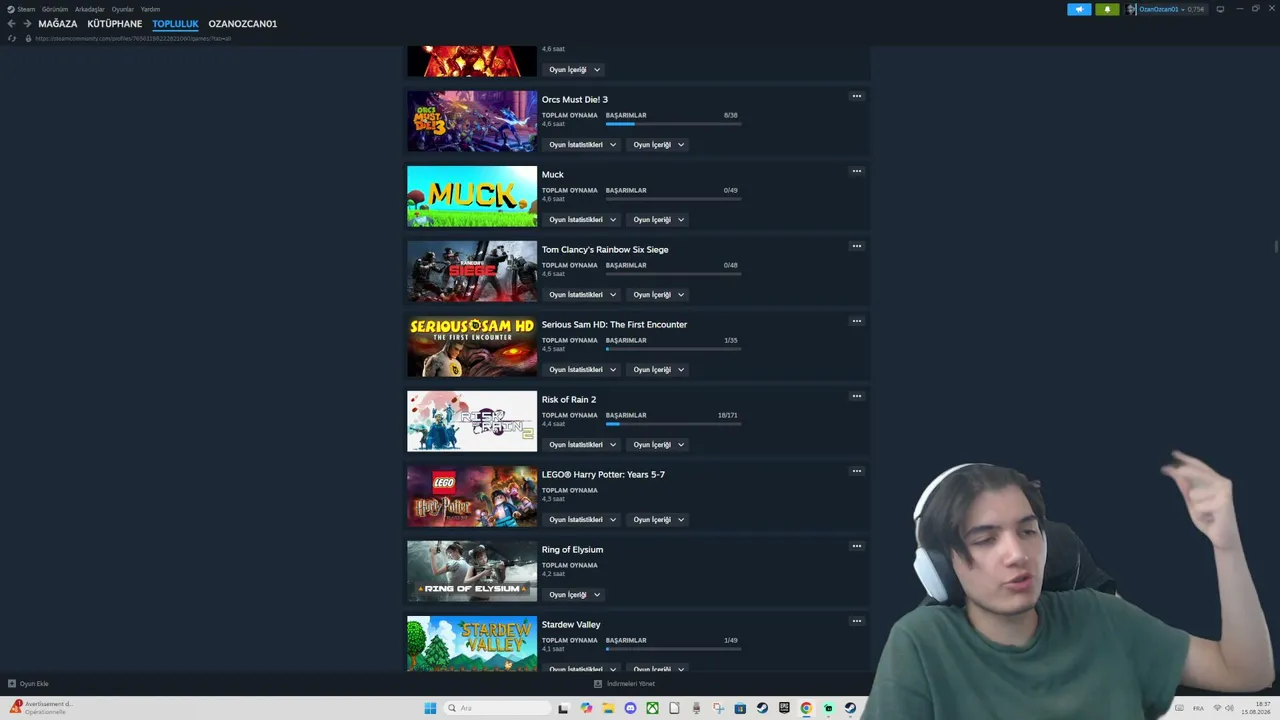Click the Ring of Elysium game thumbnail

[x=472, y=571]
